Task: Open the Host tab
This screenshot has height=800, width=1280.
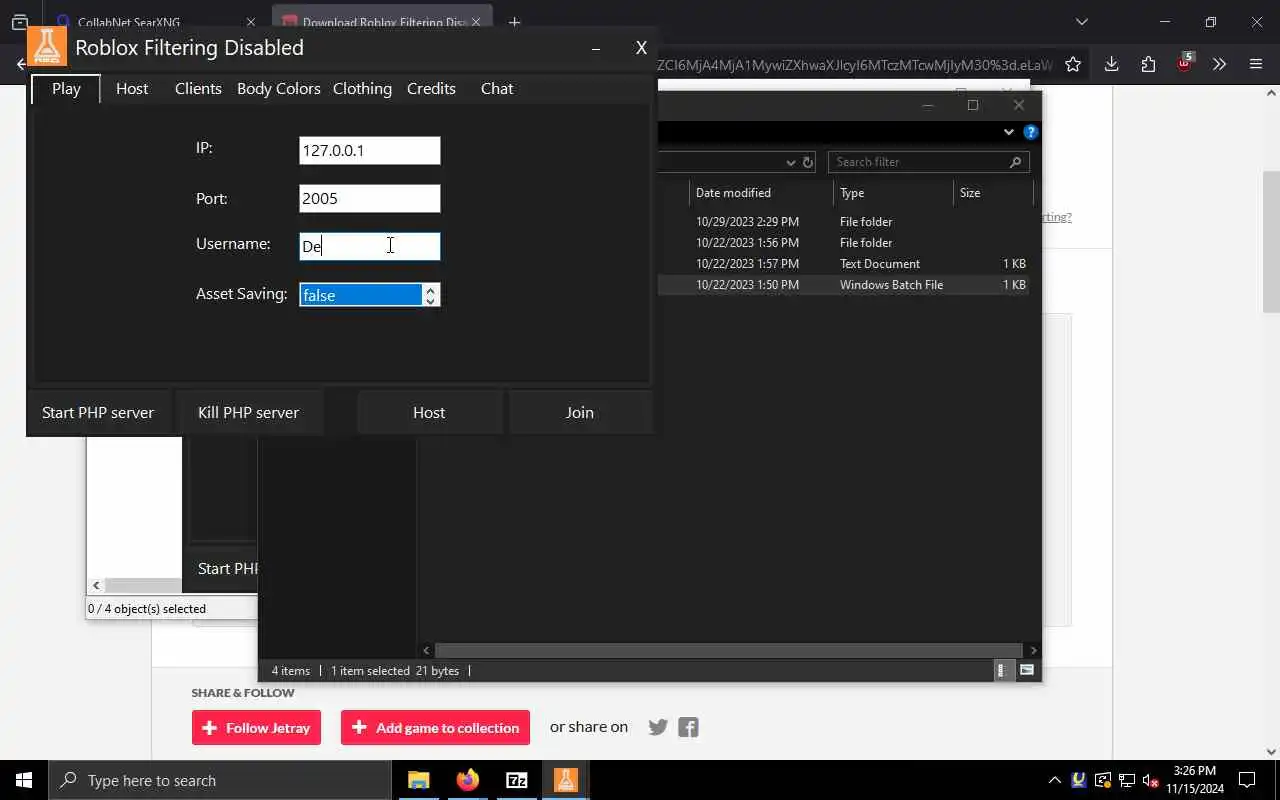Action: pos(132,88)
